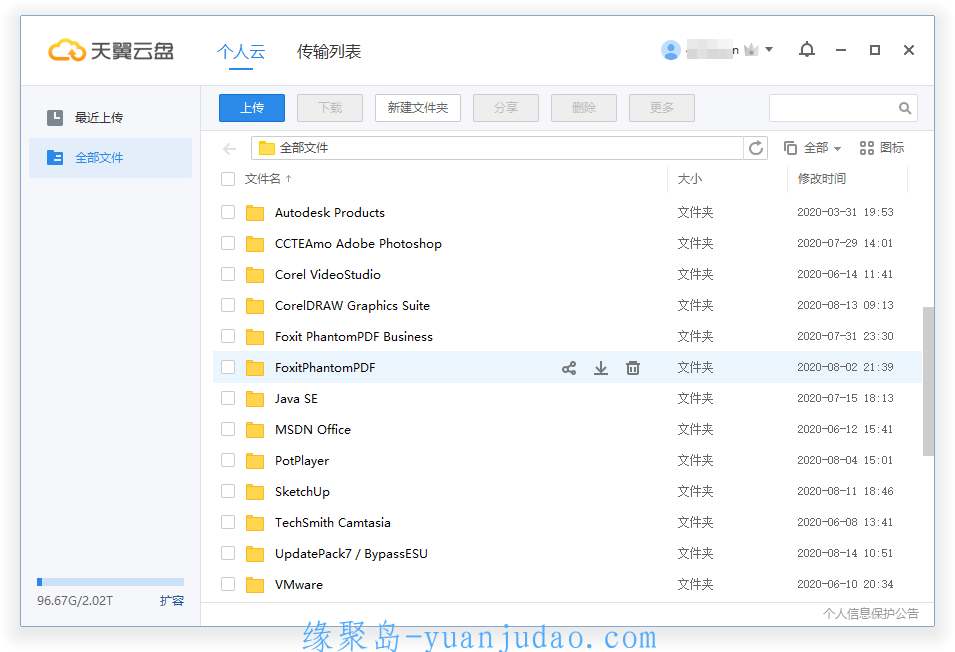Click the download icon on the FoxitPhantomPDF row
Image resolution: width=955 pixels, height=652 pixels.
(601, 368)
